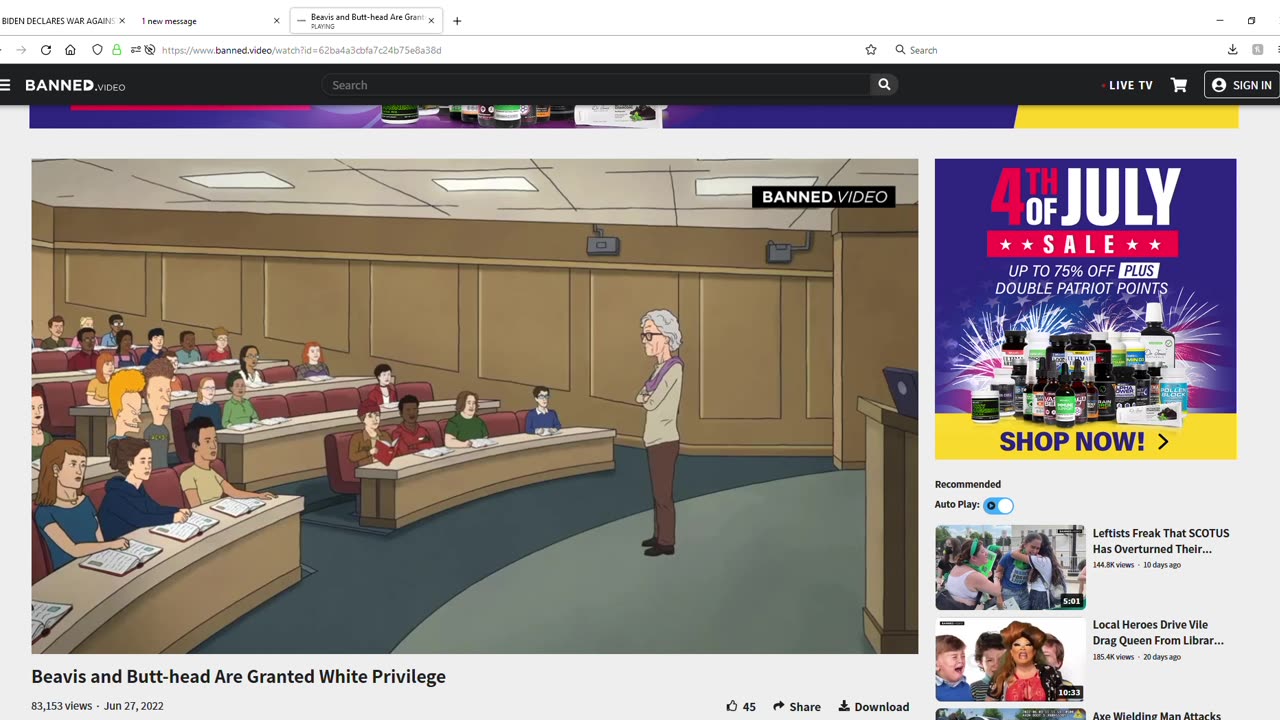The width and height of the screenshot is (1280, 720).
Task: Focus the Banned.video search field
Action: tap(597, 85)
